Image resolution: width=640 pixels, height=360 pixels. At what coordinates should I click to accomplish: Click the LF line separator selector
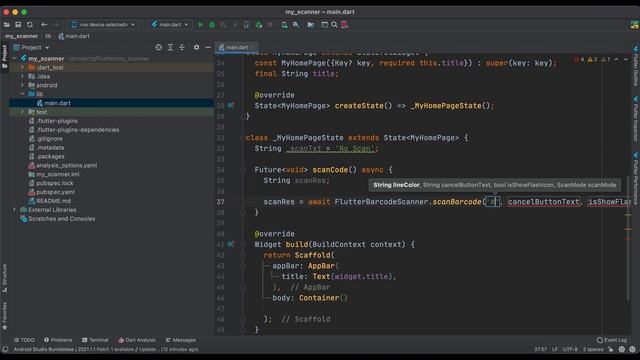point(555,349)
